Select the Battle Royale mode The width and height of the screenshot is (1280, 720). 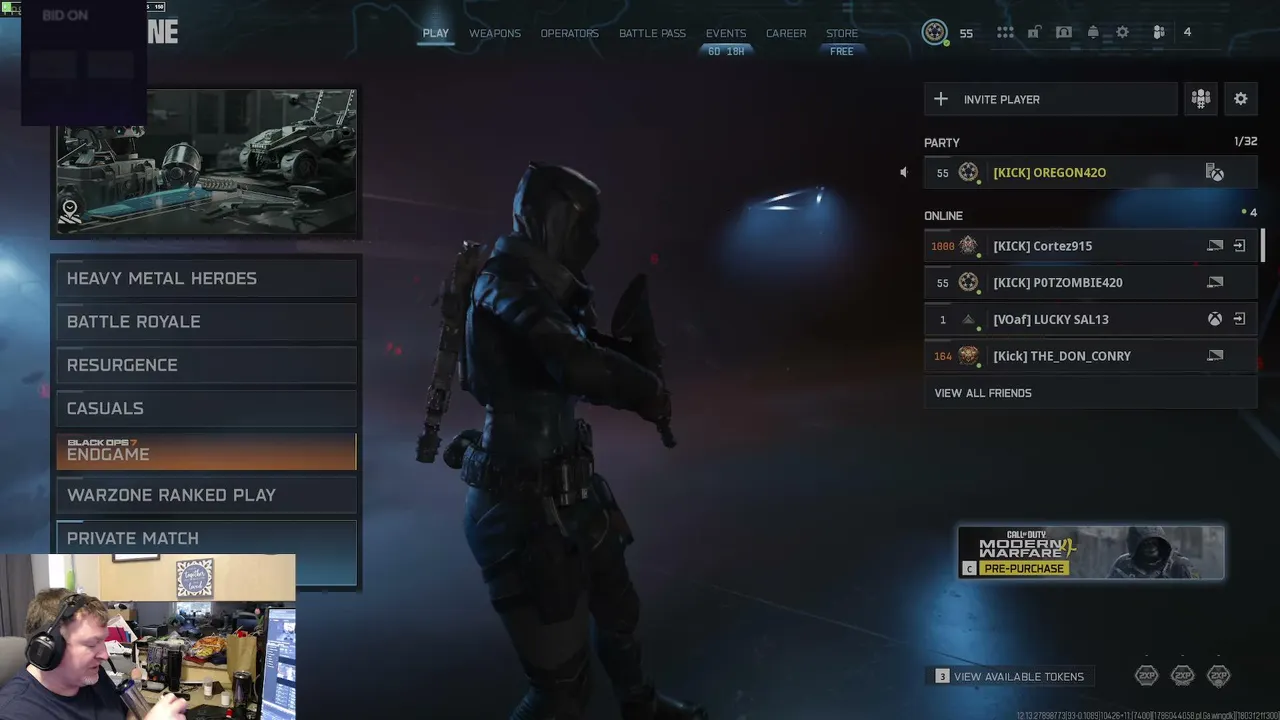click(x=206, y=322)
